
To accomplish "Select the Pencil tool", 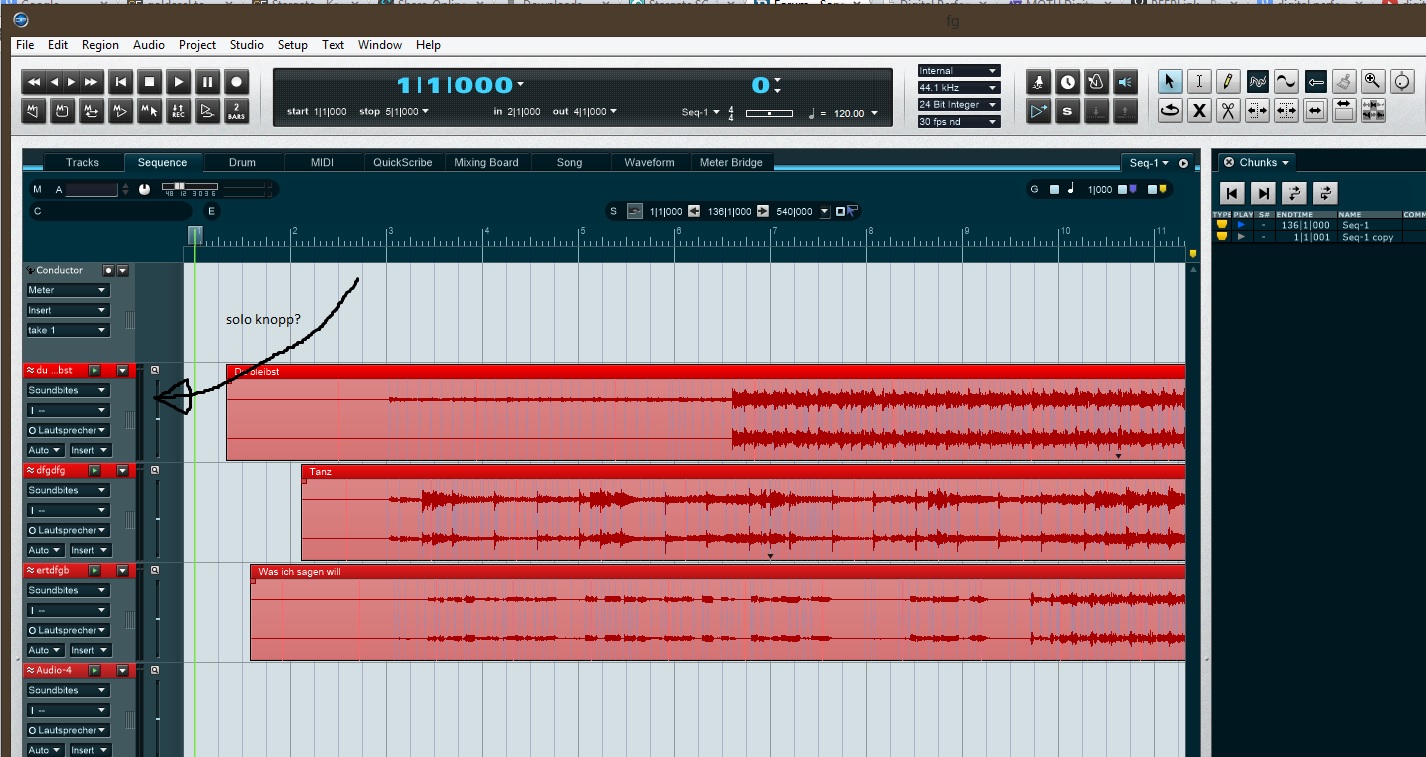I will pyautogui.click(x=1228, y=82).
